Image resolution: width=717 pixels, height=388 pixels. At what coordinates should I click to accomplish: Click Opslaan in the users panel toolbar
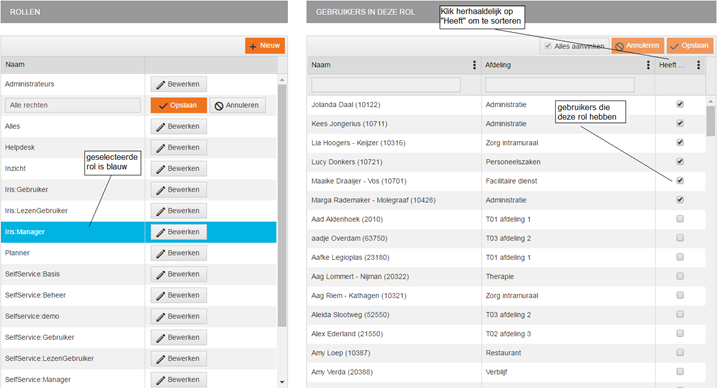[690, 46]
